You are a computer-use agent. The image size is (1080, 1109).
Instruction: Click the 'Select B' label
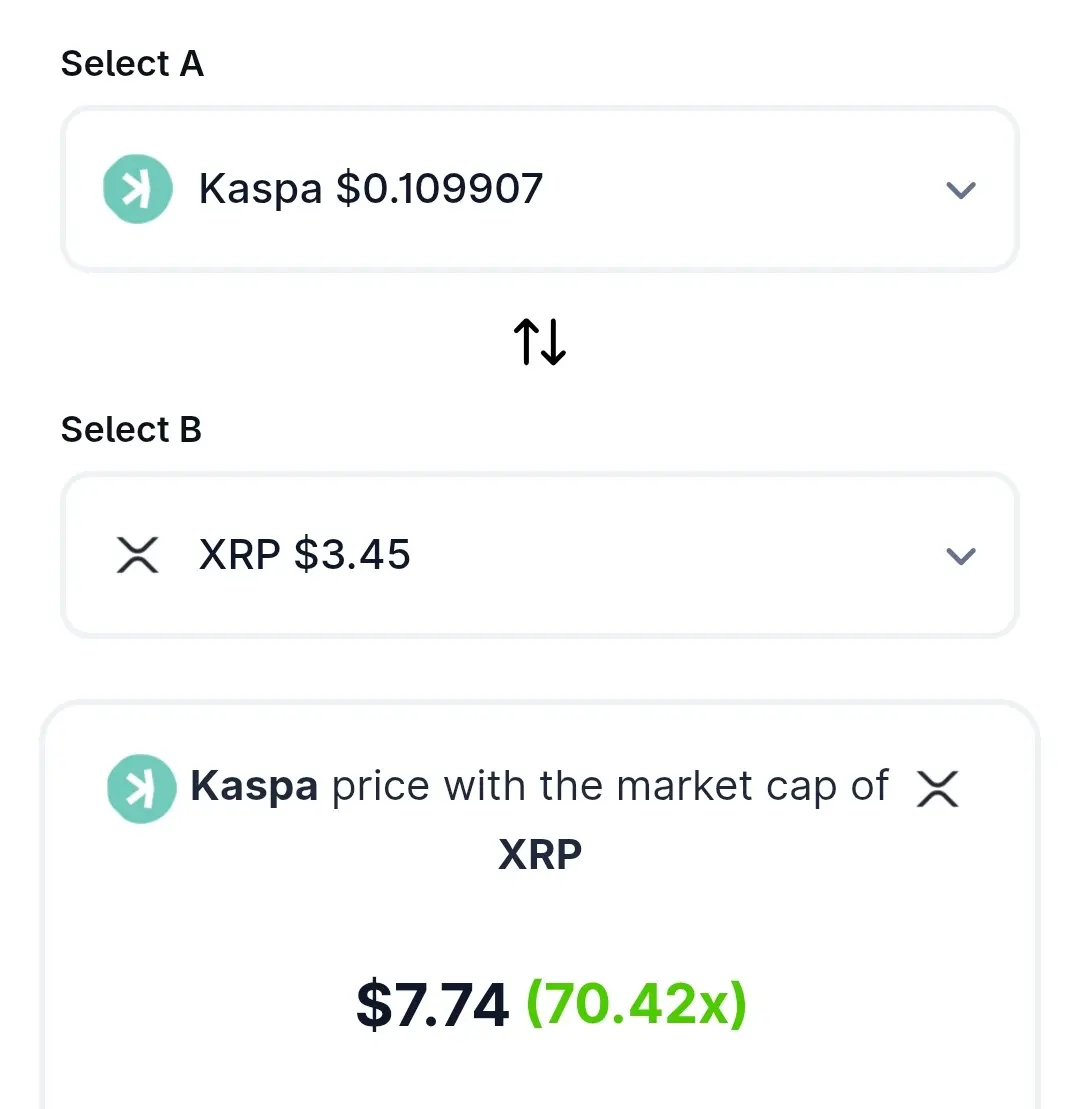pyautogui.click(x=132, y=429)
